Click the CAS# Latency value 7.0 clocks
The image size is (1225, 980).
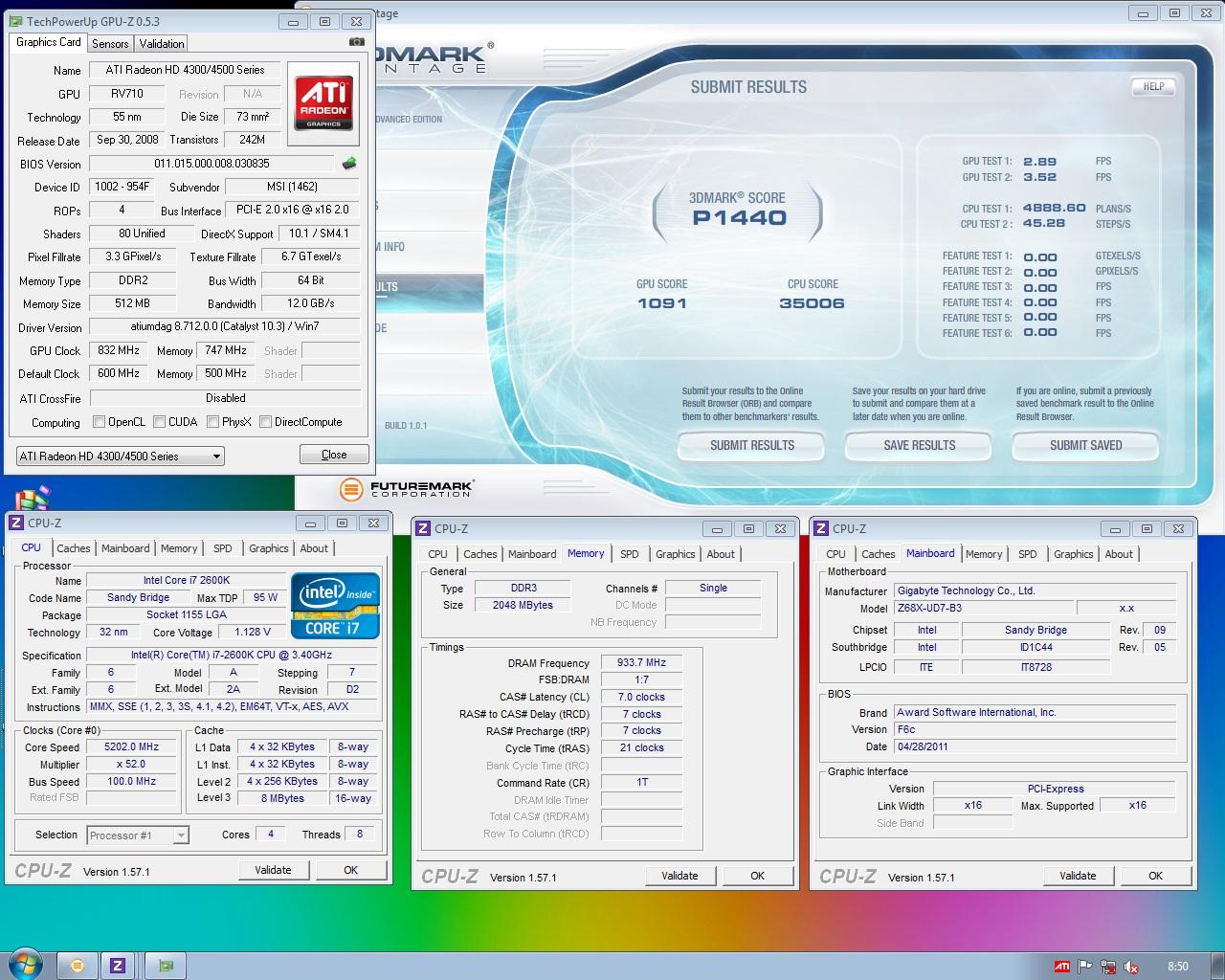click(642, 697)
